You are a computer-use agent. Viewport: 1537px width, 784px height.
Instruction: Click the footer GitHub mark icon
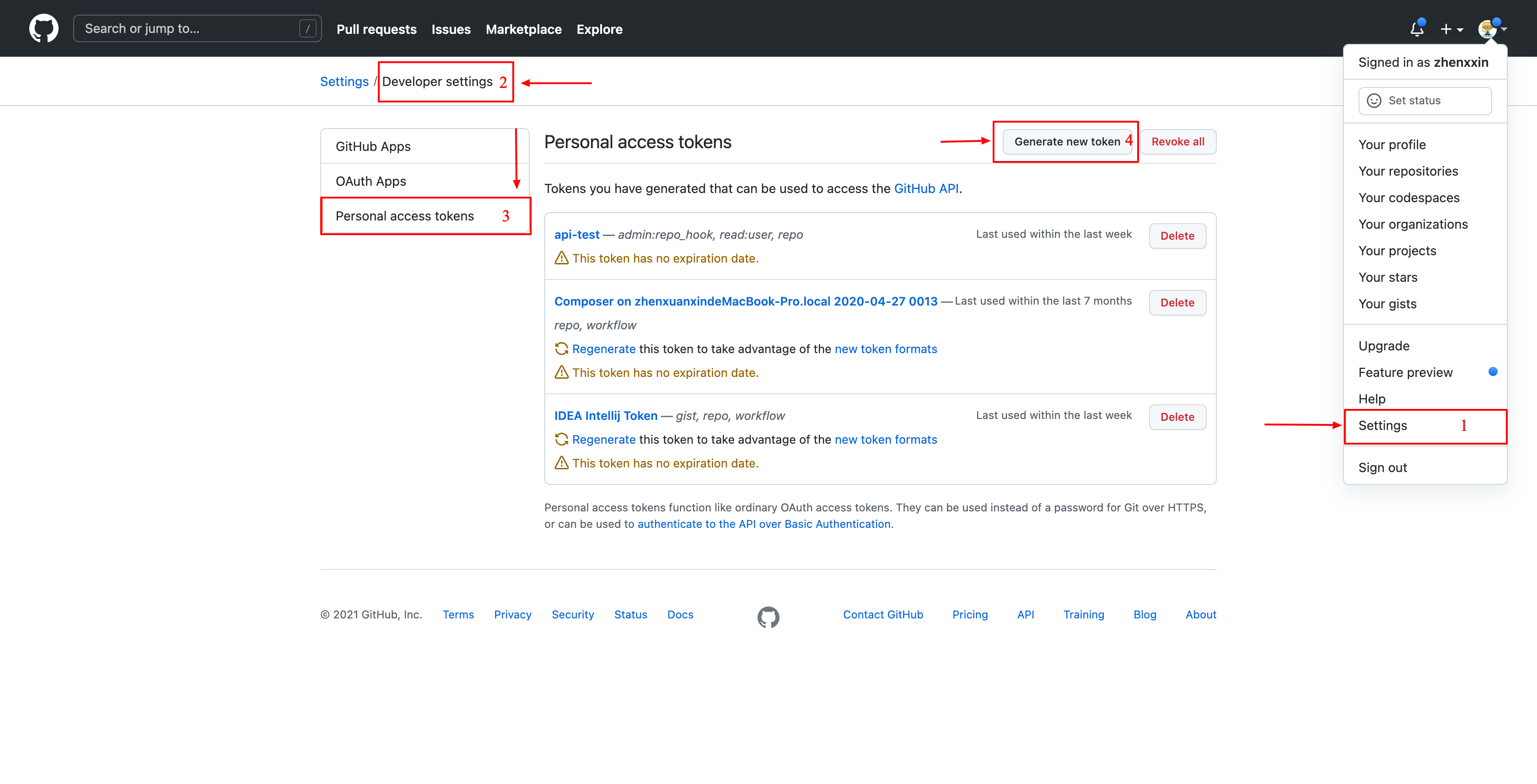(x=768, y=617)
